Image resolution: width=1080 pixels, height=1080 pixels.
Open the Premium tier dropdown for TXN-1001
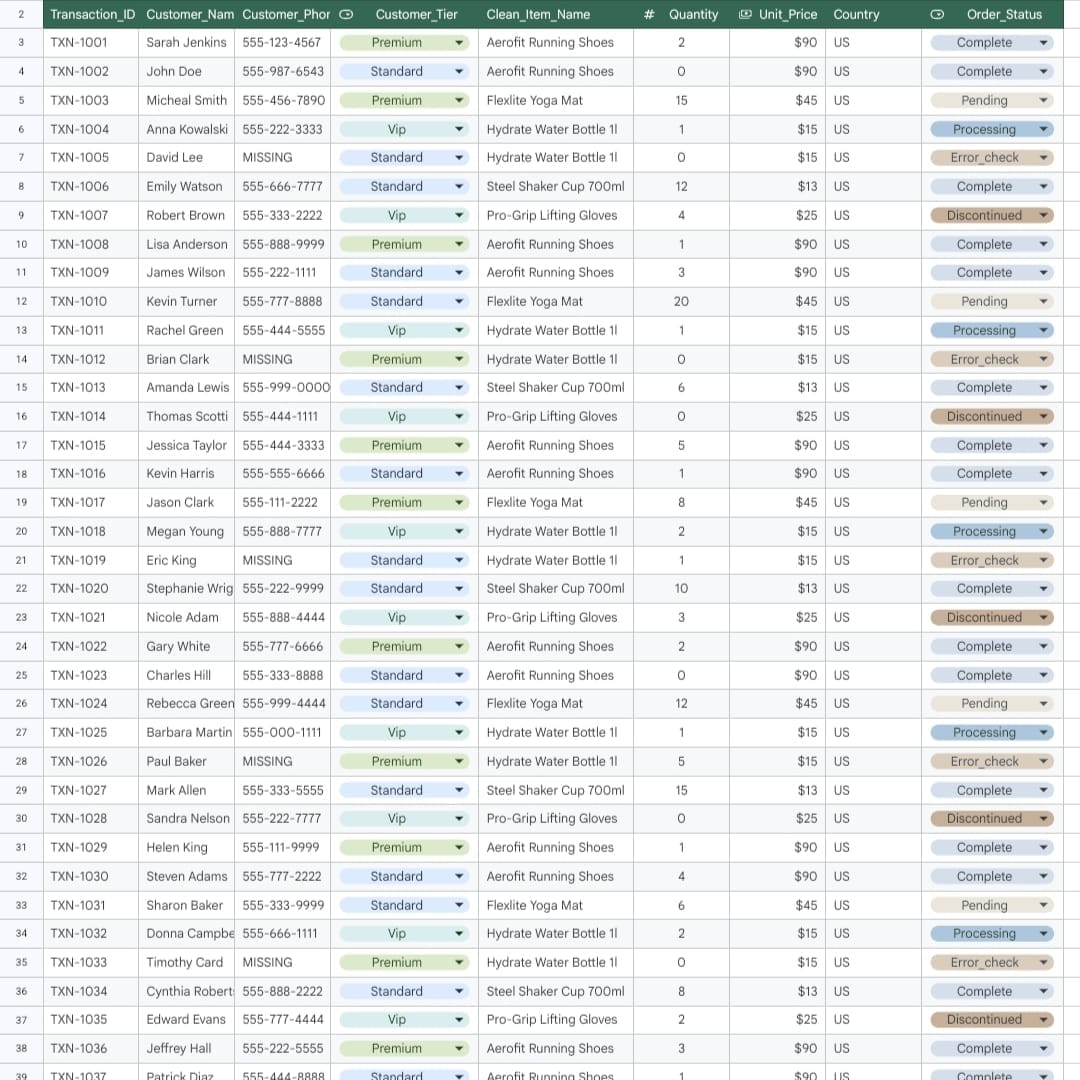click(x=459, y=43)
